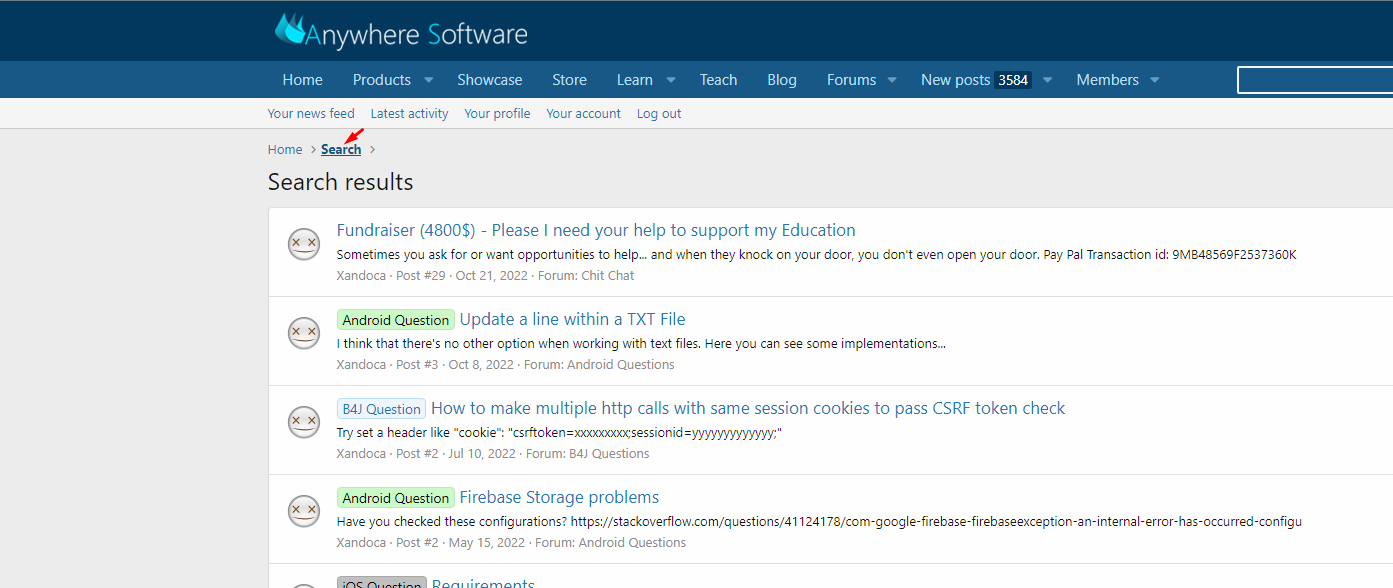Expand the Products dropdown arrow

pos(428,80)
